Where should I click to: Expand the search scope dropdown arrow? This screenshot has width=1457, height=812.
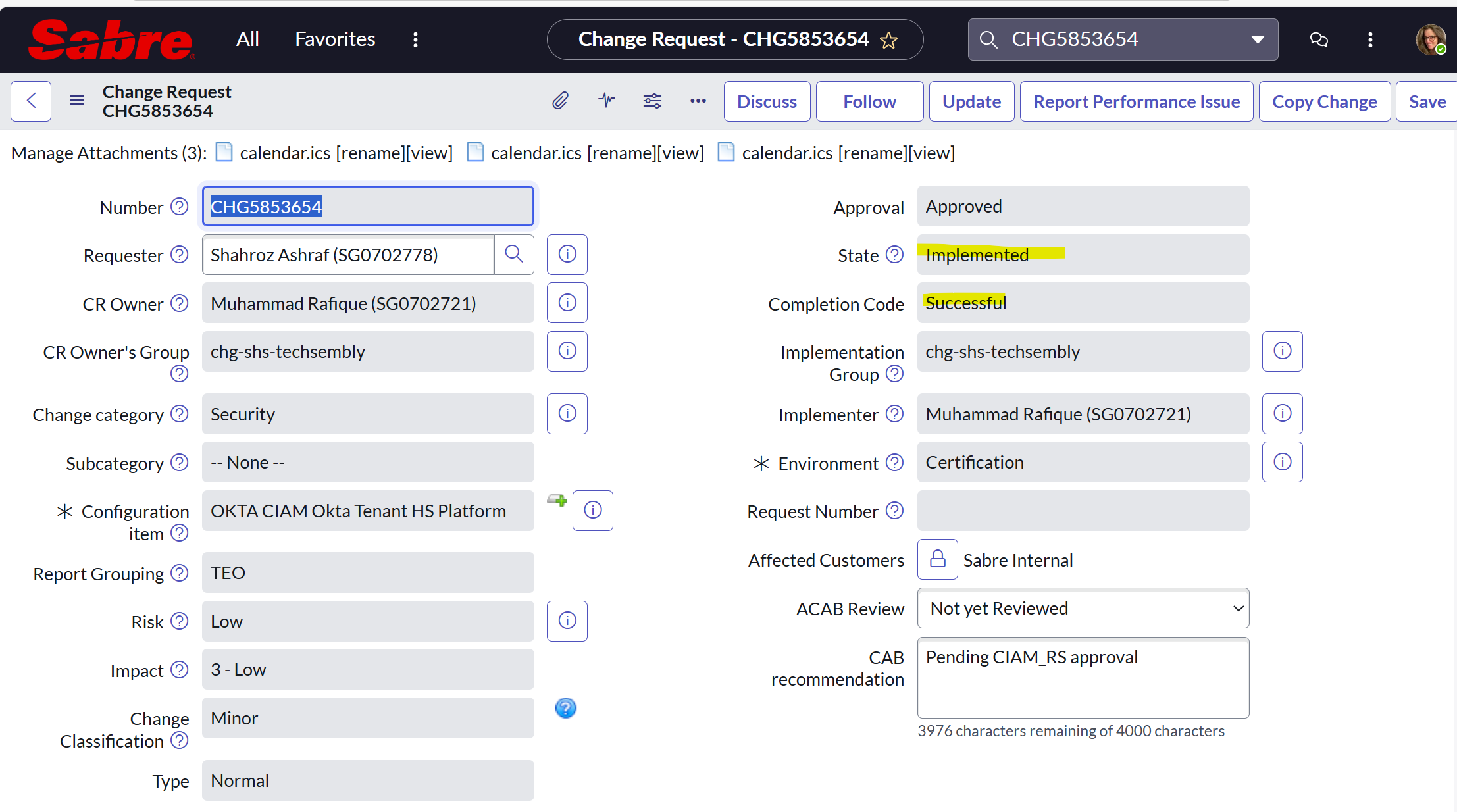(x=1258, y=39)
